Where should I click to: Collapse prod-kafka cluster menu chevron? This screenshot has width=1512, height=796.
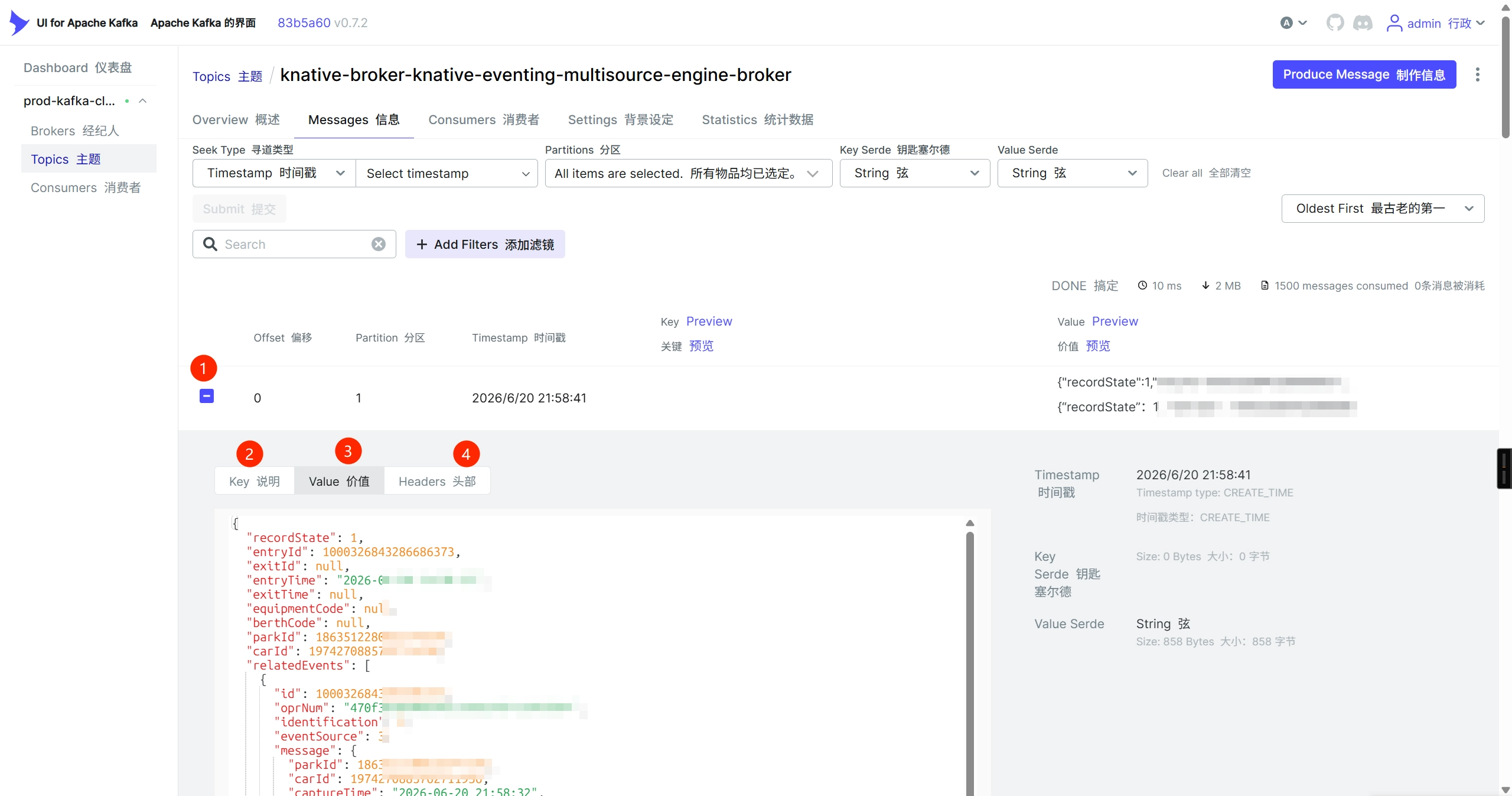[x=142, y=101]
